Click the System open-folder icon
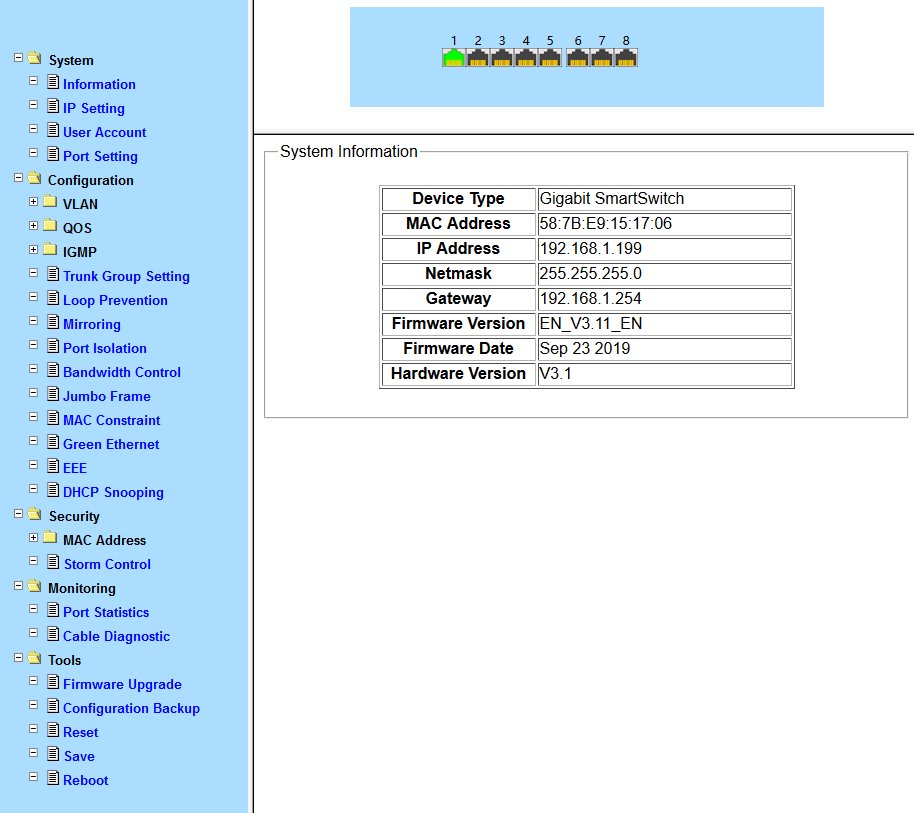 (x=35, y=59)
